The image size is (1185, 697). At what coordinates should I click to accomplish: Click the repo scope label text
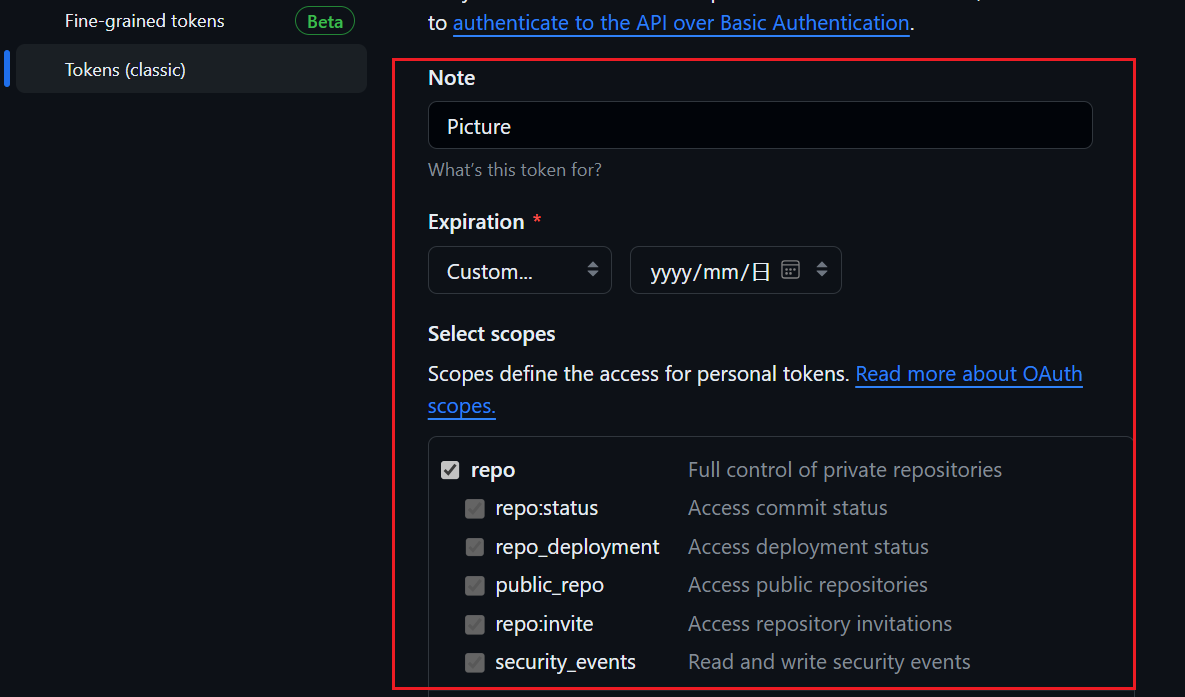point(495,469)
